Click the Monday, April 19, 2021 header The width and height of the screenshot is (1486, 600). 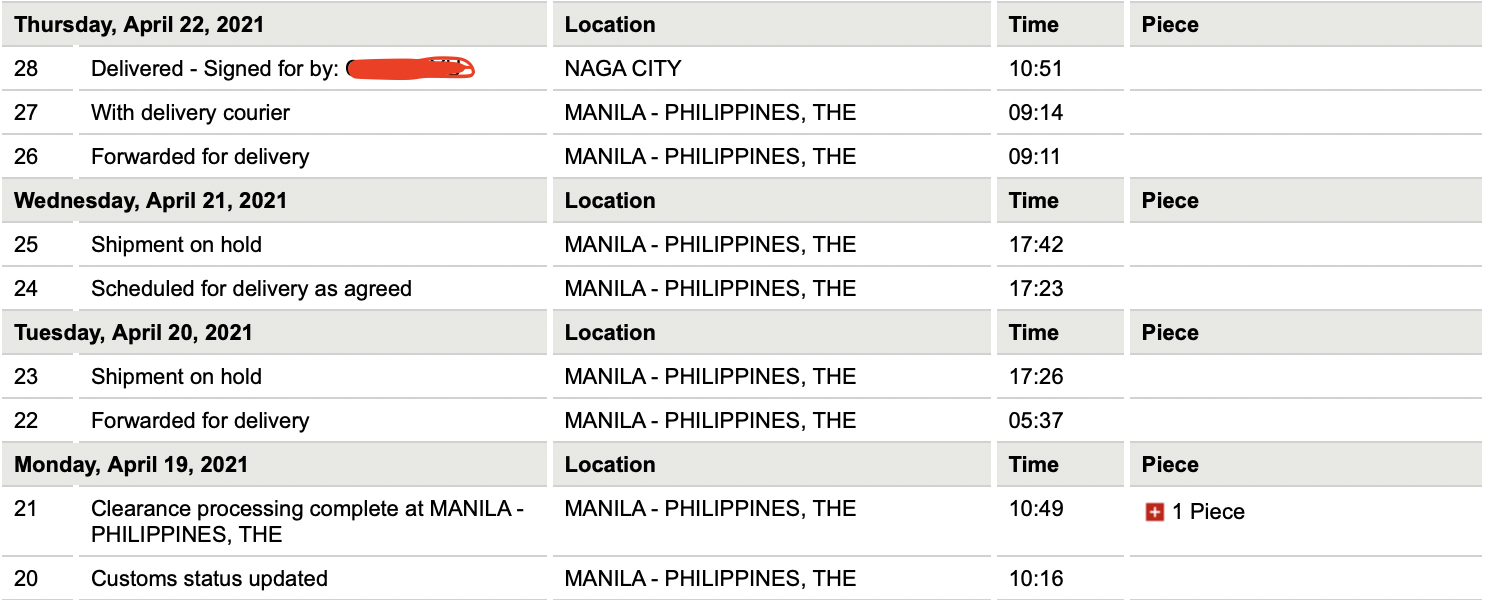pyautogui.click(x=130, y=465)
